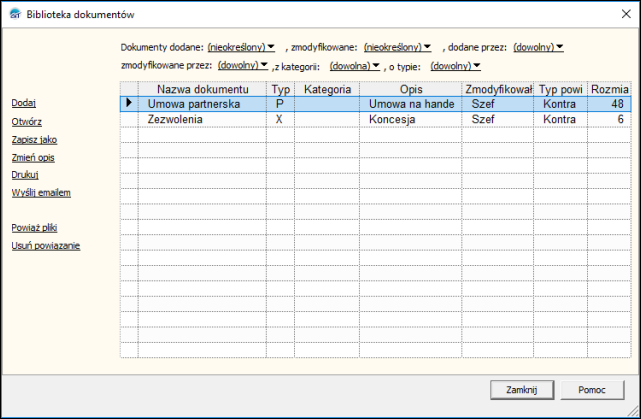The height and width of the screenshot is (419, 641).
Task: Click the size cell showing 6
Action: (x=609, y=119)
